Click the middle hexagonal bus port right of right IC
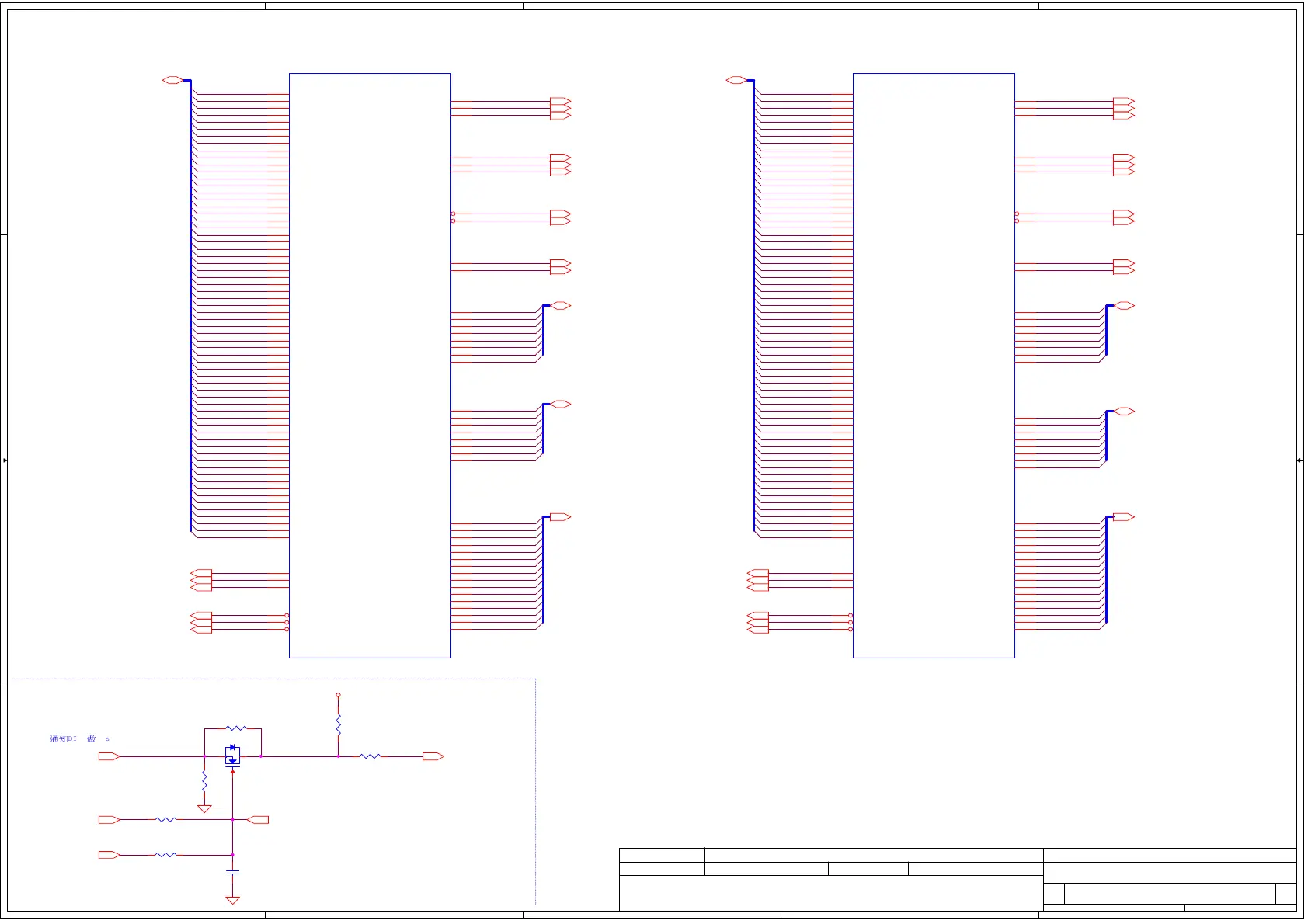 [x=1125, y=412]
